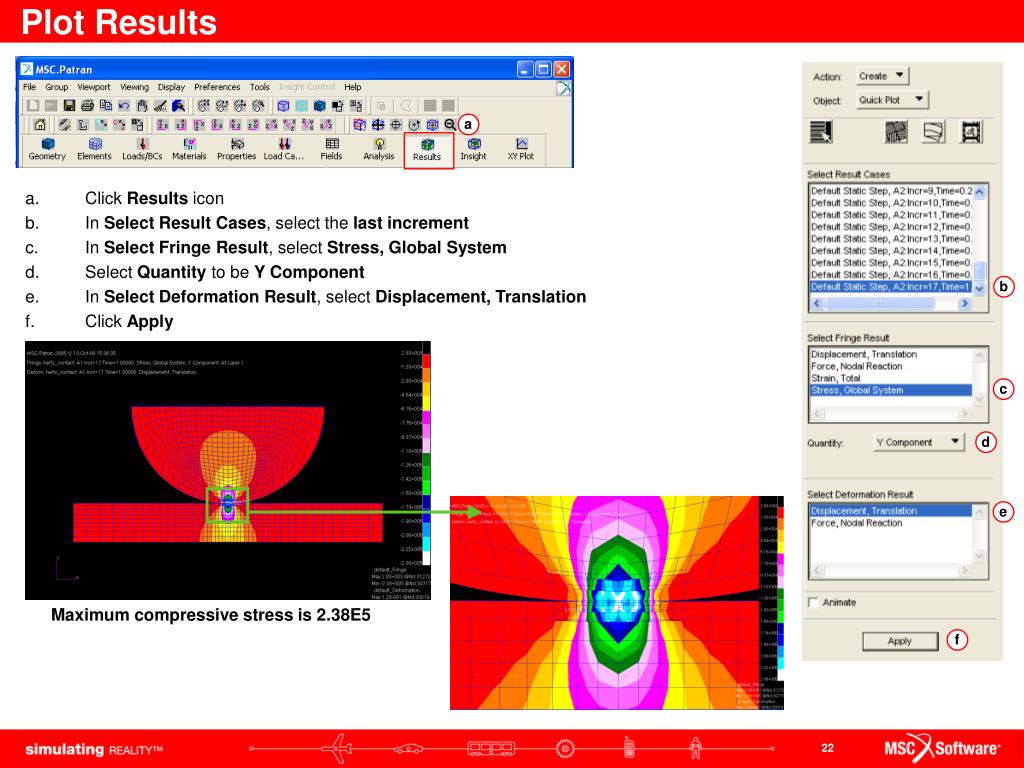1024x768 pixels.
Task: Open the Help menu
Action: 353,87
